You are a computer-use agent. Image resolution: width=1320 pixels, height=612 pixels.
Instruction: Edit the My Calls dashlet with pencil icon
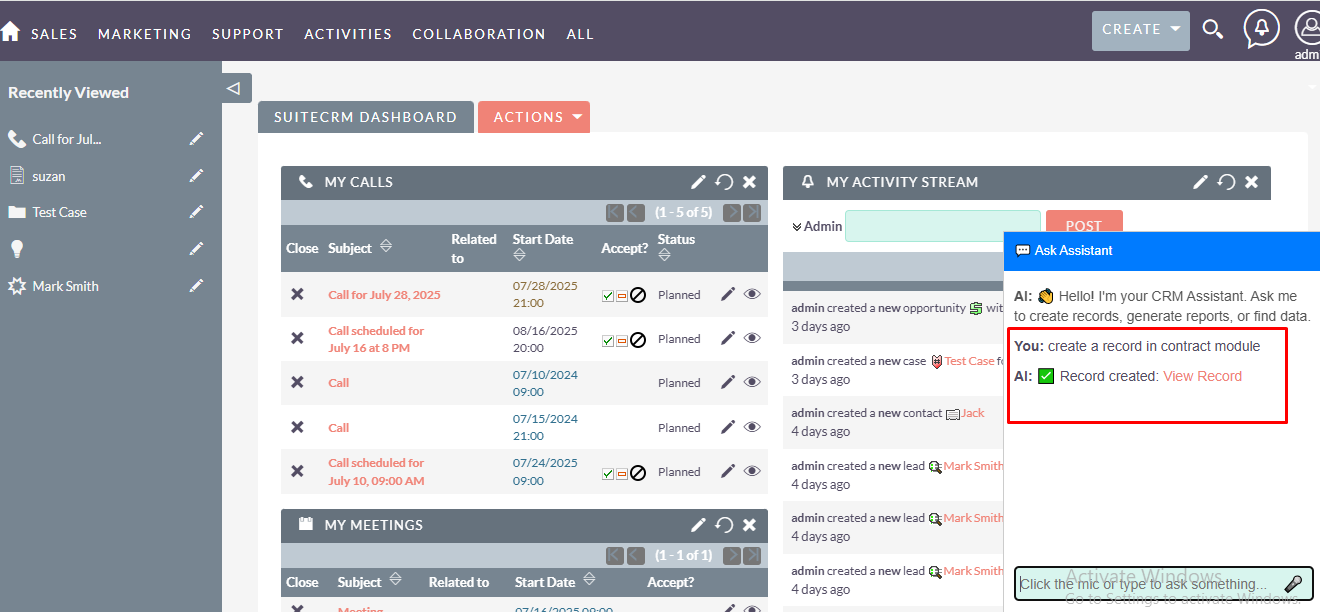(x=698, y=182)
